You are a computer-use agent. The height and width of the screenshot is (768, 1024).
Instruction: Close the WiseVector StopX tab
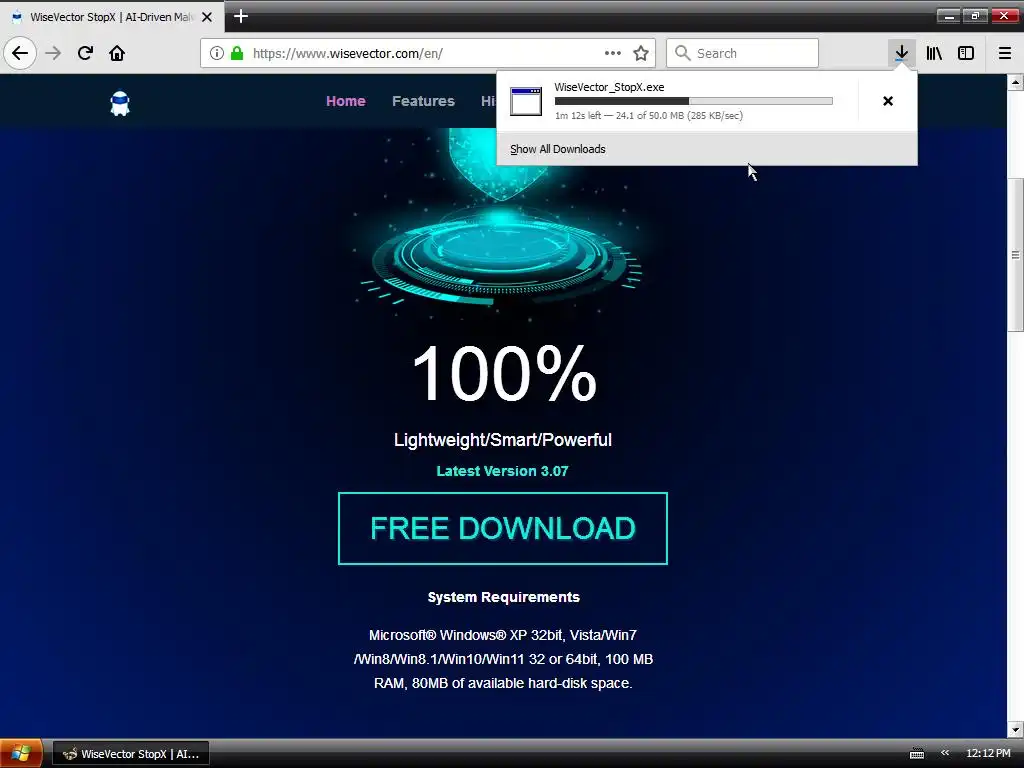(x=207, y=17)
